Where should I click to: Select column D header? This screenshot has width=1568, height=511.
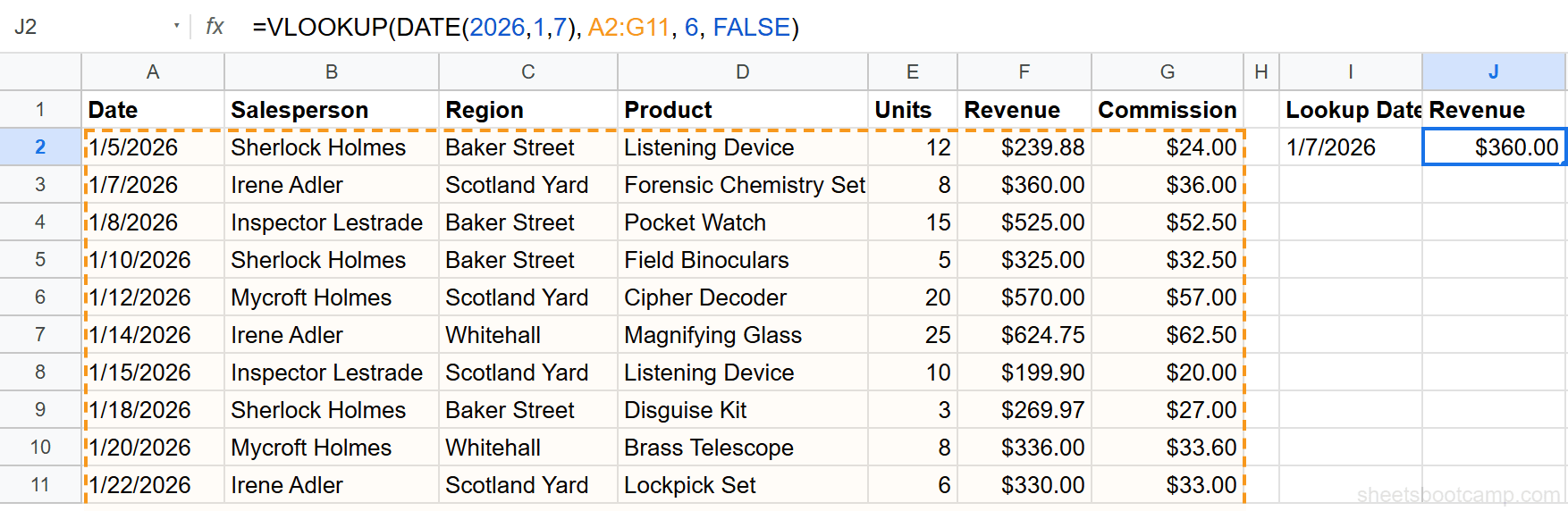tap(743, 71)
